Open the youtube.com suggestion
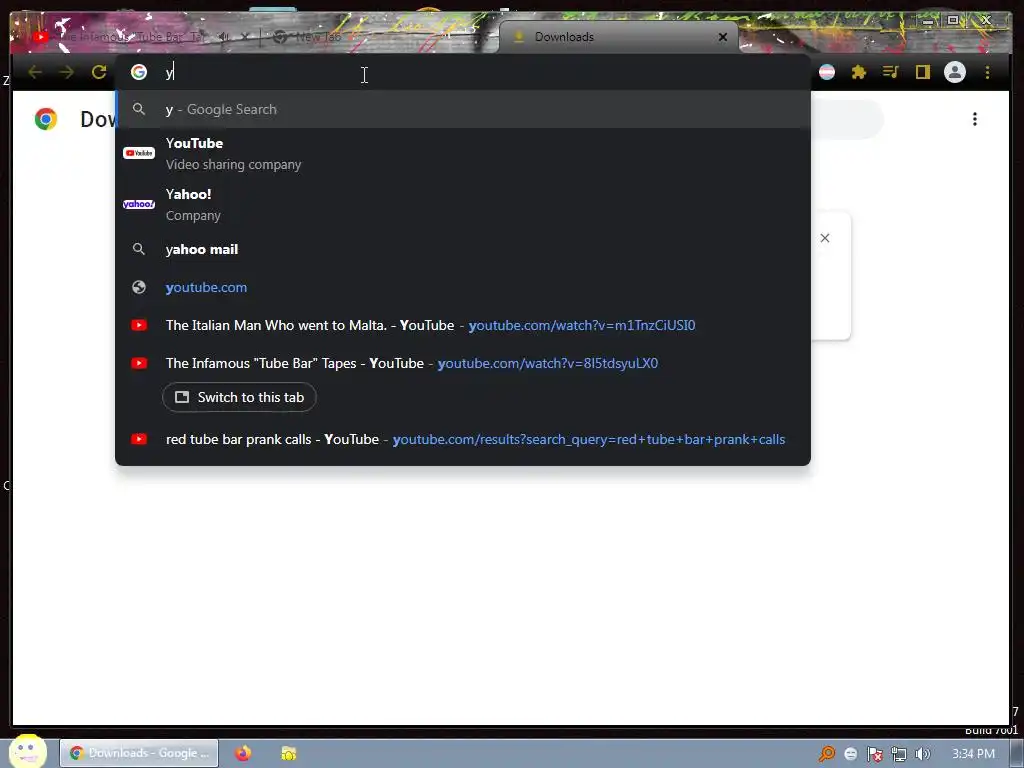The image size is (1024, 768). click(x=463, y=287)
